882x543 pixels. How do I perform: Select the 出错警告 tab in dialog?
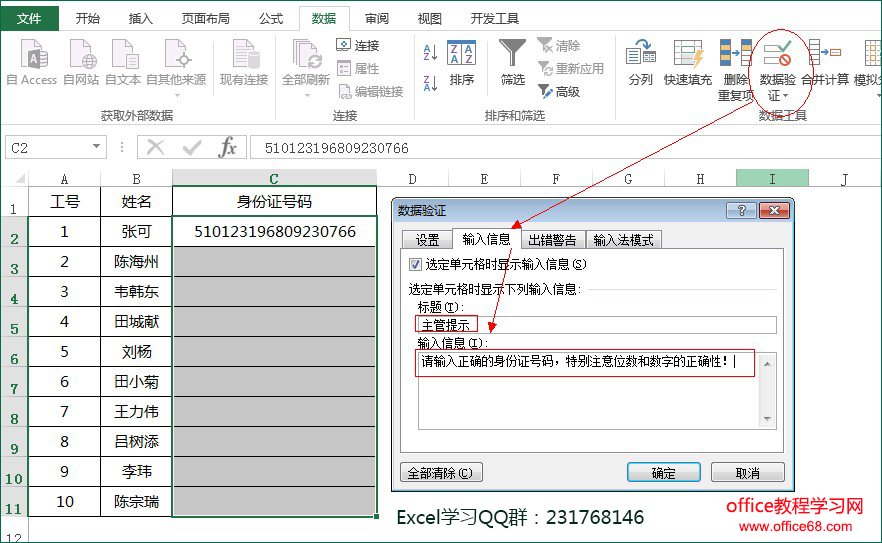click(x=552, y=240)
